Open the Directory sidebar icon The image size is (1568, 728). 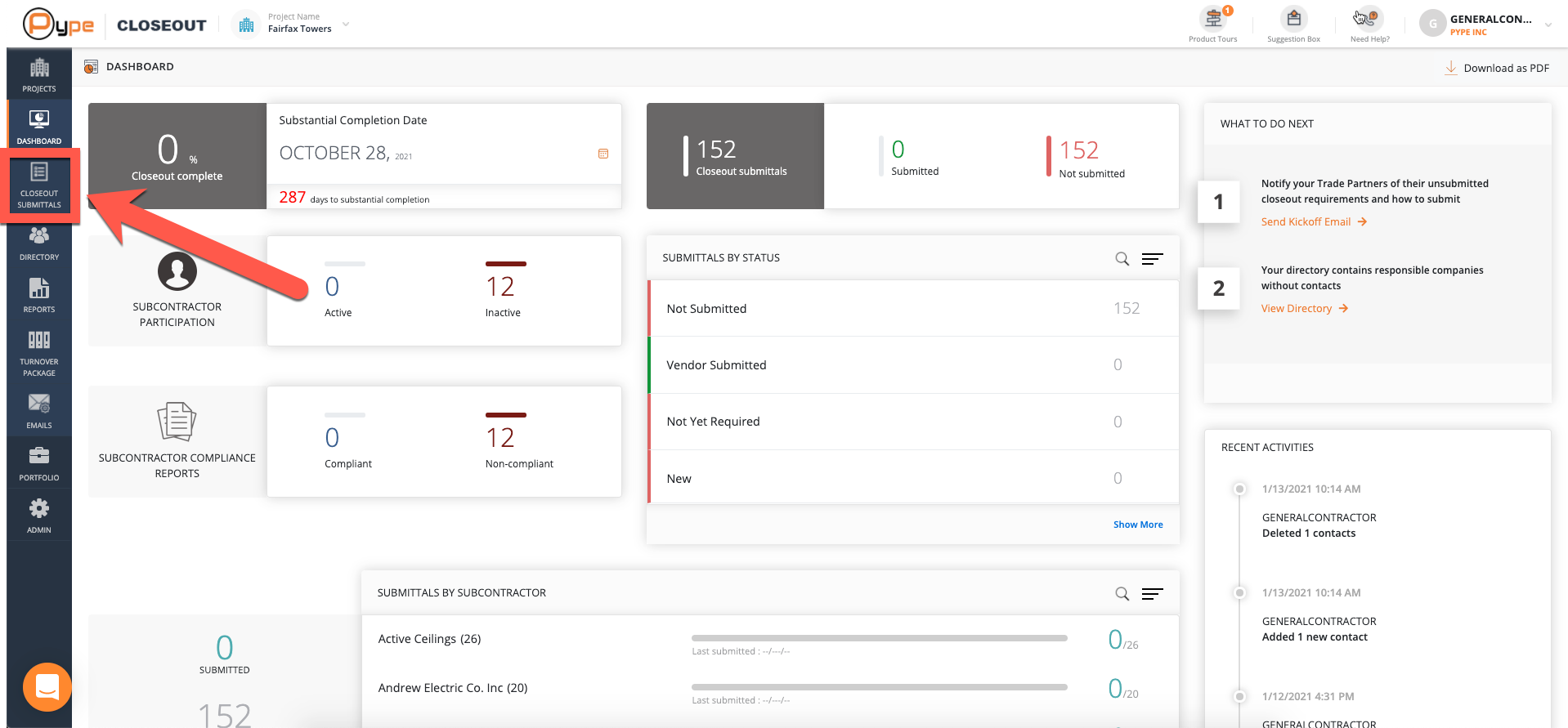click(39, 243)
